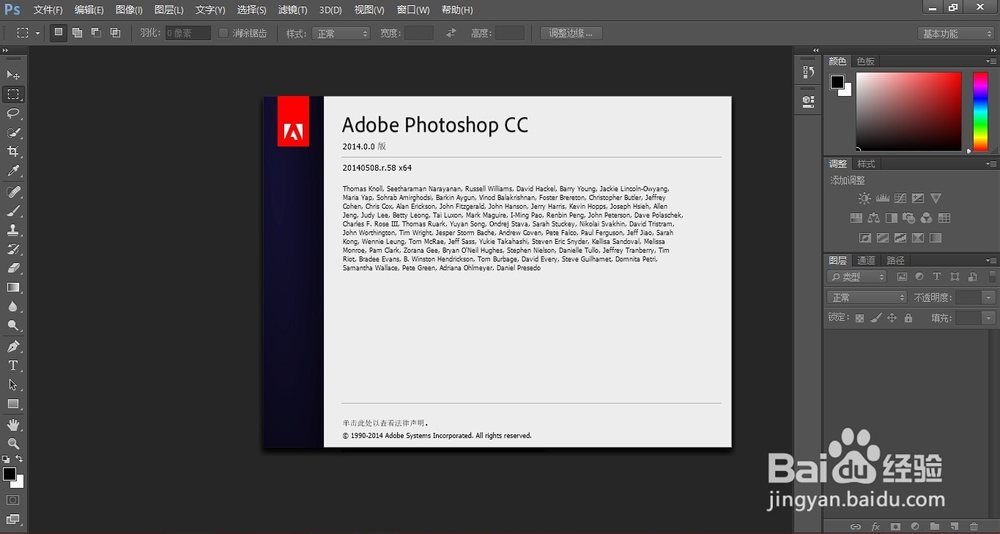
Task: Toggle filter for type layers
Action: pyautogui.click(x=937, y=277)
